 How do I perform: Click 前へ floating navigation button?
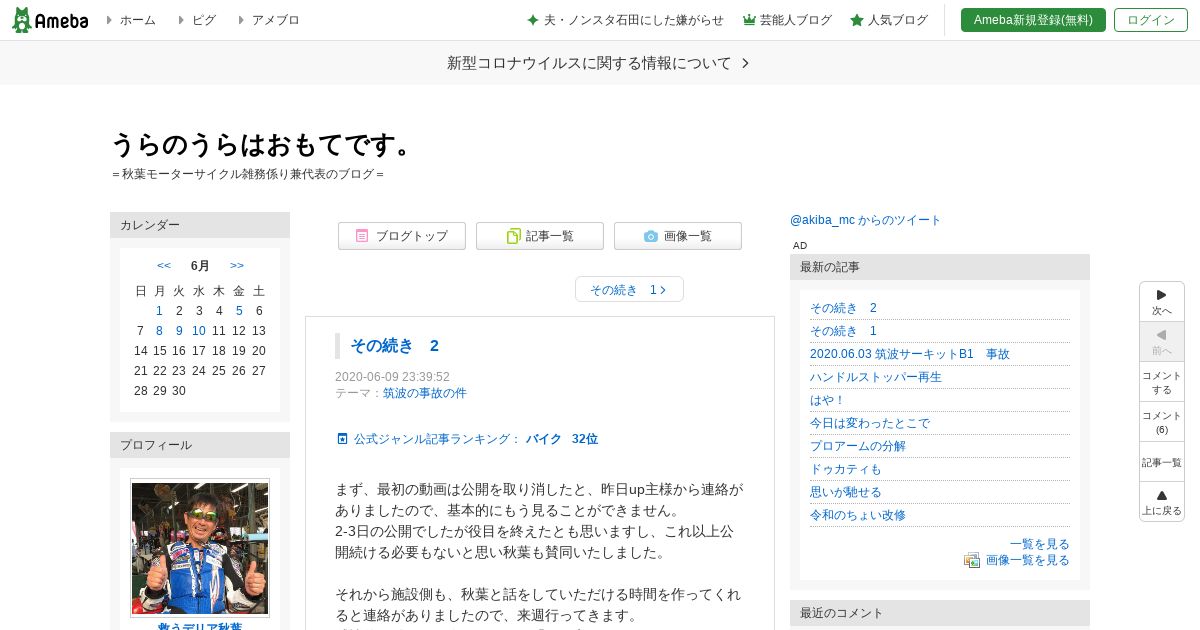tap(1162, 342)
